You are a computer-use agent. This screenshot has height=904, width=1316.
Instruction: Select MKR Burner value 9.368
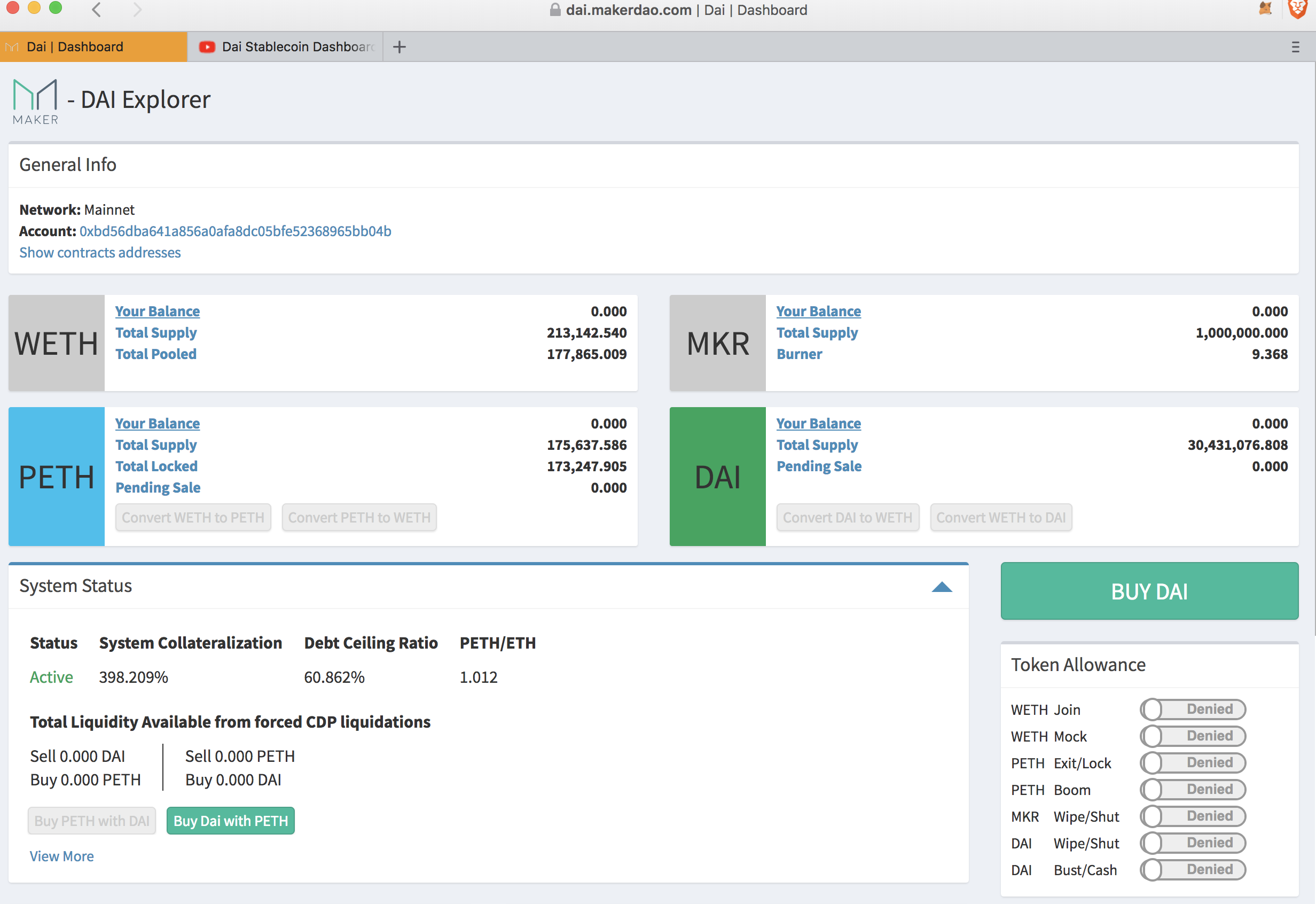[x=1270, y=354]
